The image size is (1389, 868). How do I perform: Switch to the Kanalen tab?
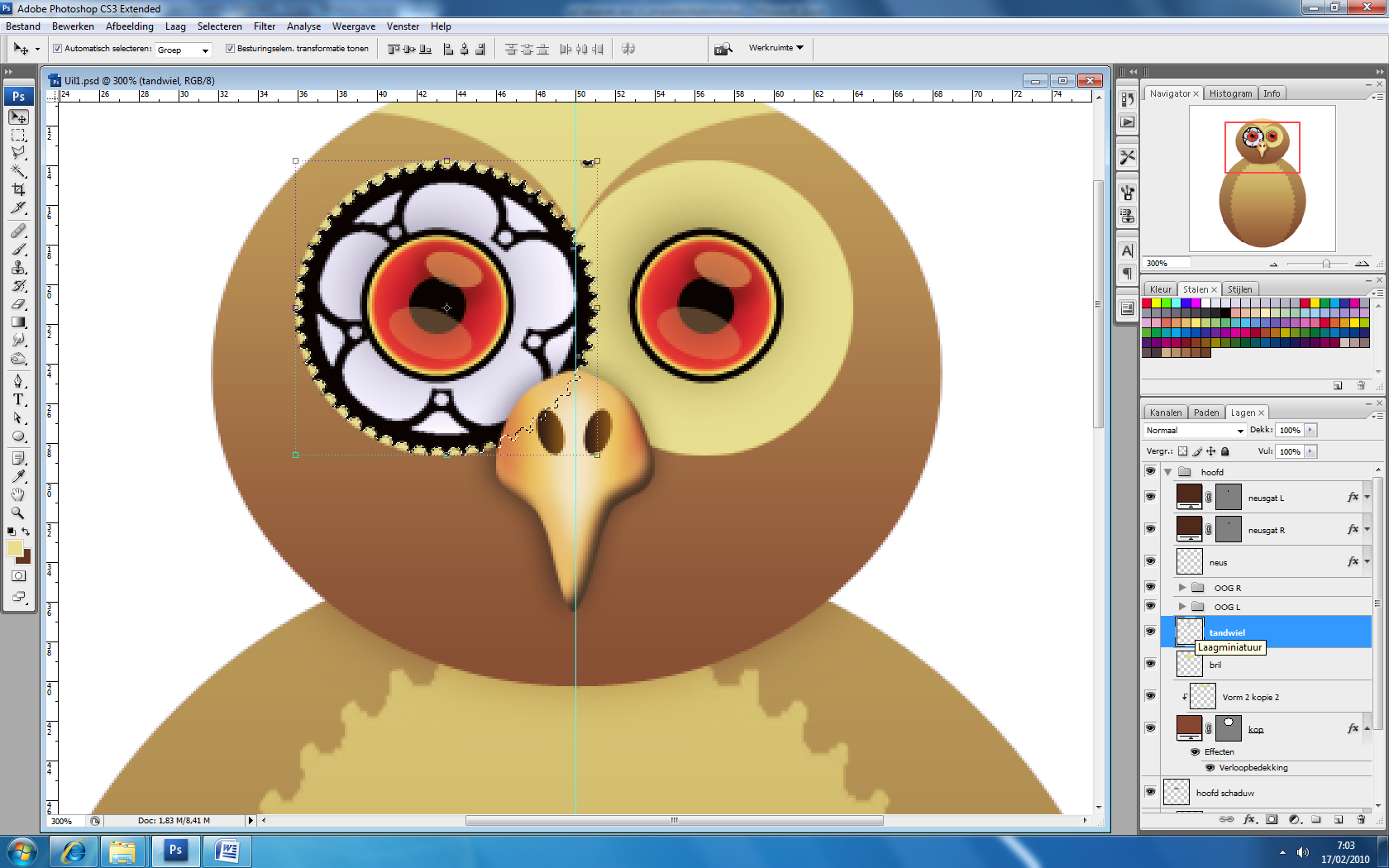[1166, 413]
